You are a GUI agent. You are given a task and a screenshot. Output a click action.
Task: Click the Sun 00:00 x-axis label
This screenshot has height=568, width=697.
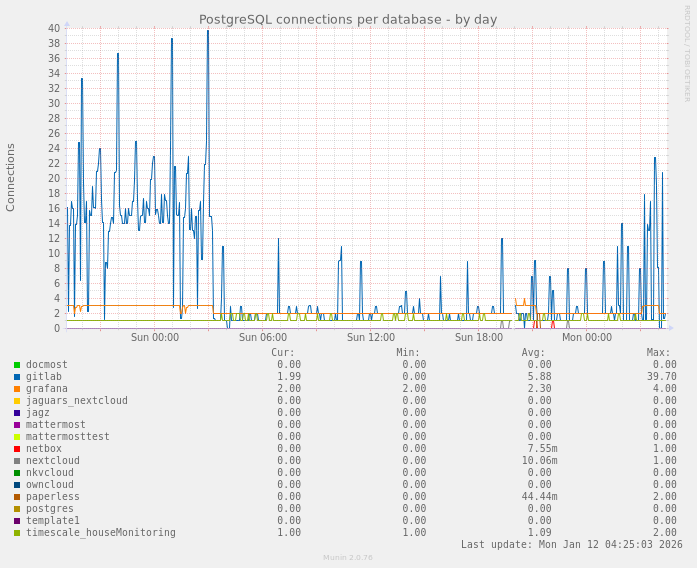coord(155,337)
